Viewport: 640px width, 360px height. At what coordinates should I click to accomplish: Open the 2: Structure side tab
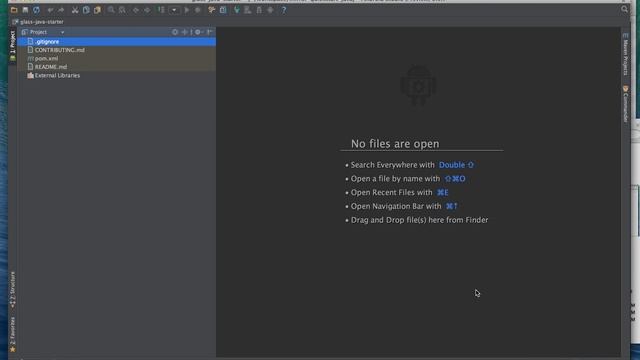(13, 290)
